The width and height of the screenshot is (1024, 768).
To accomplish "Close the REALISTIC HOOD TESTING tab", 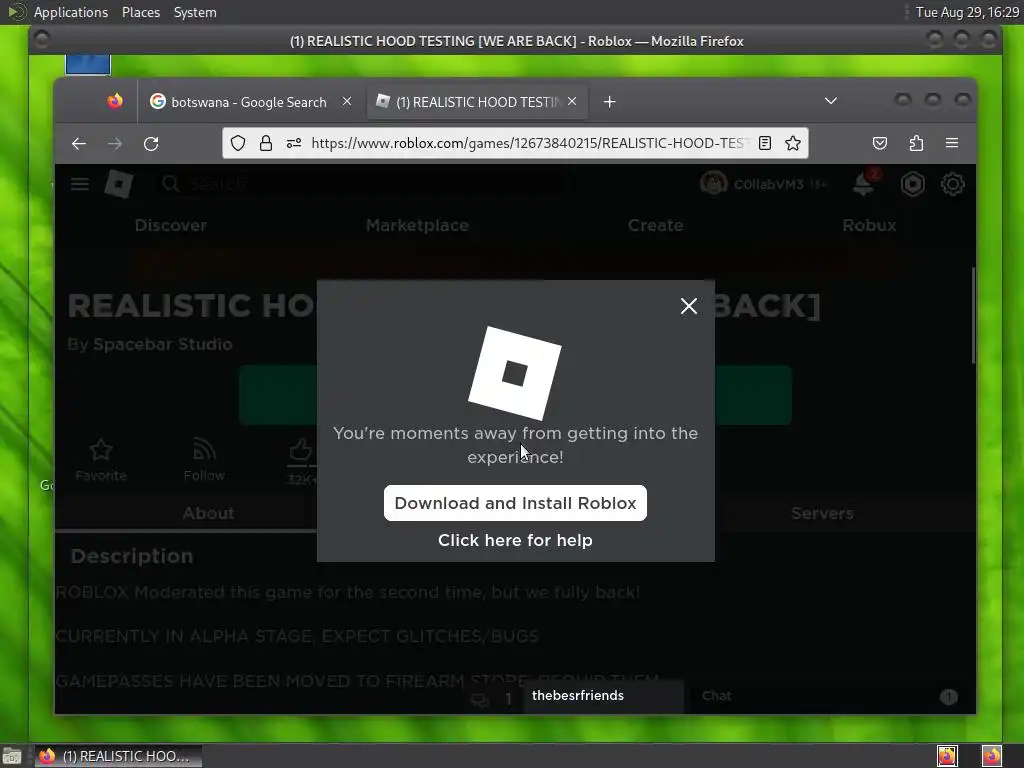I will 572,101.
